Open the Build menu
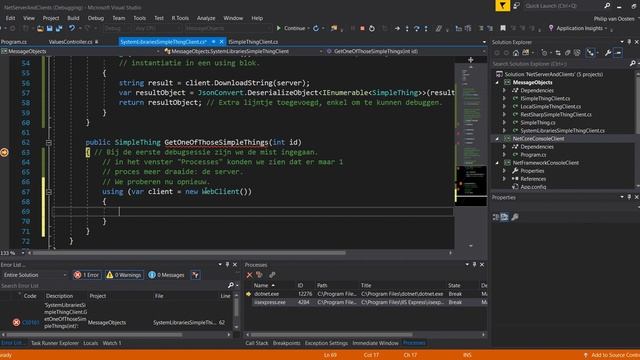 [73, 18]
